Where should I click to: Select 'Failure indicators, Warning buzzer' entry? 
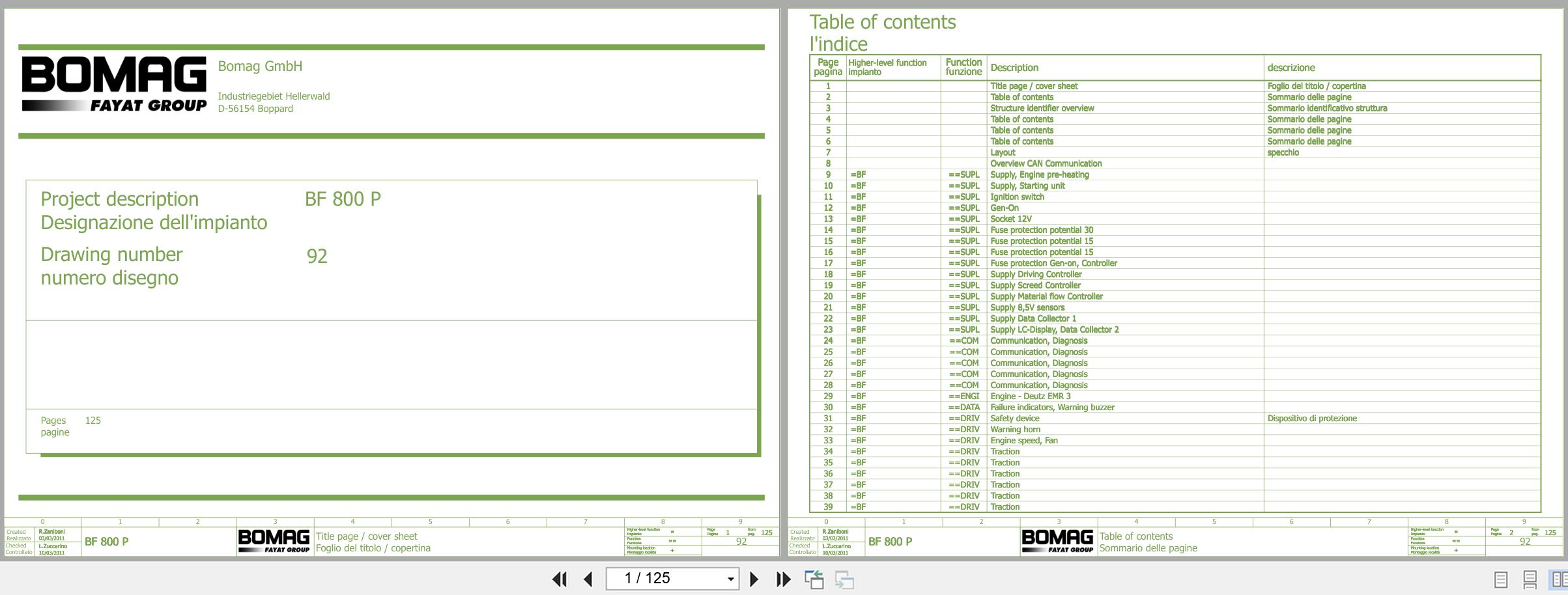pyautogui.click(x=1052, y=407)
